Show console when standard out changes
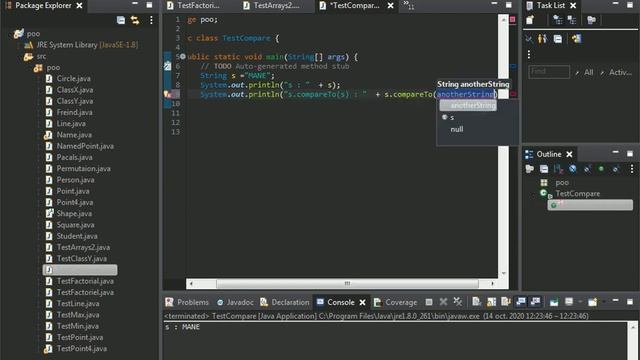The image size is (640, 360). tap(521, 302)
